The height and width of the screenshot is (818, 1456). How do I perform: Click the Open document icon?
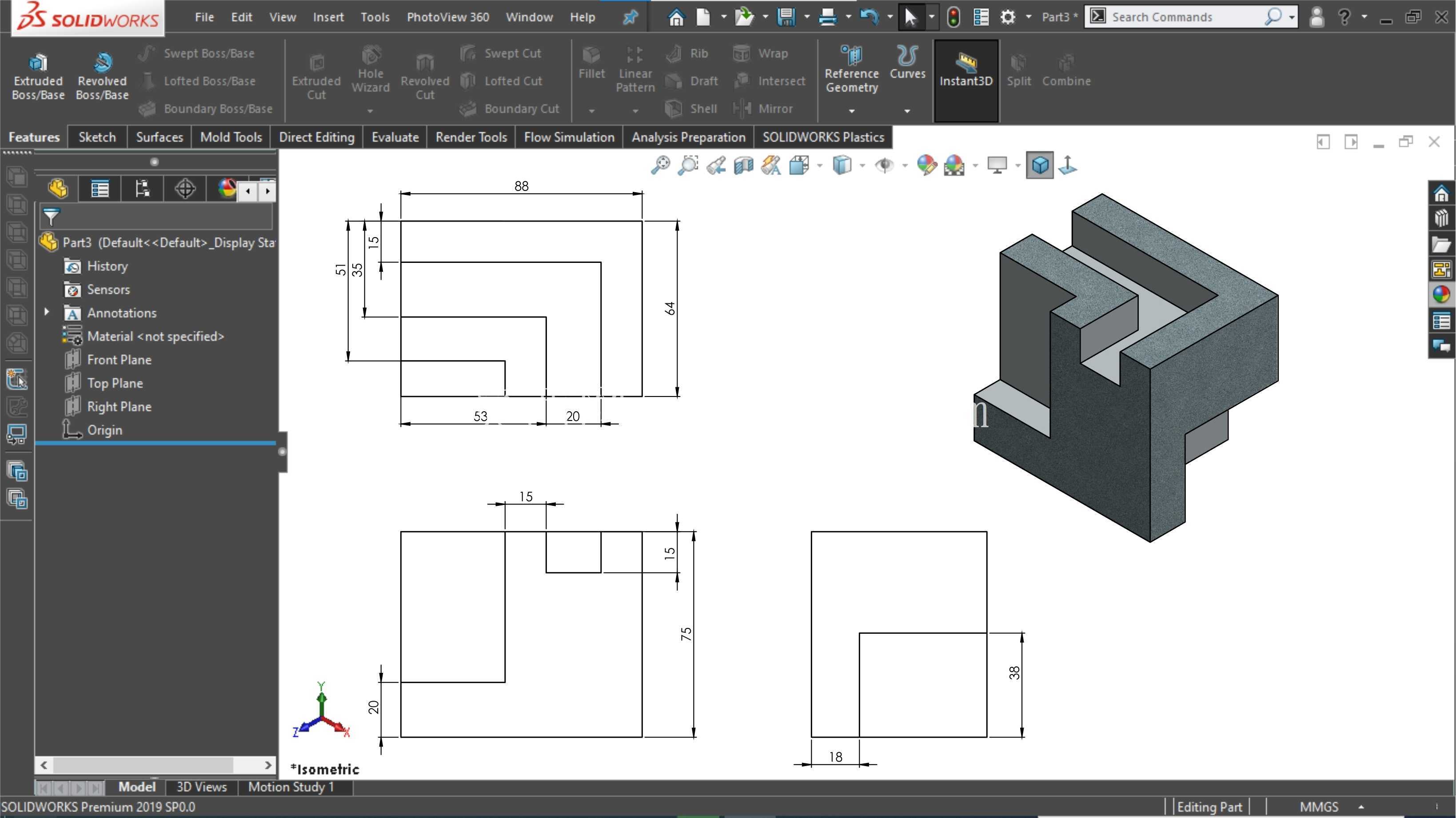pos(744,17)
